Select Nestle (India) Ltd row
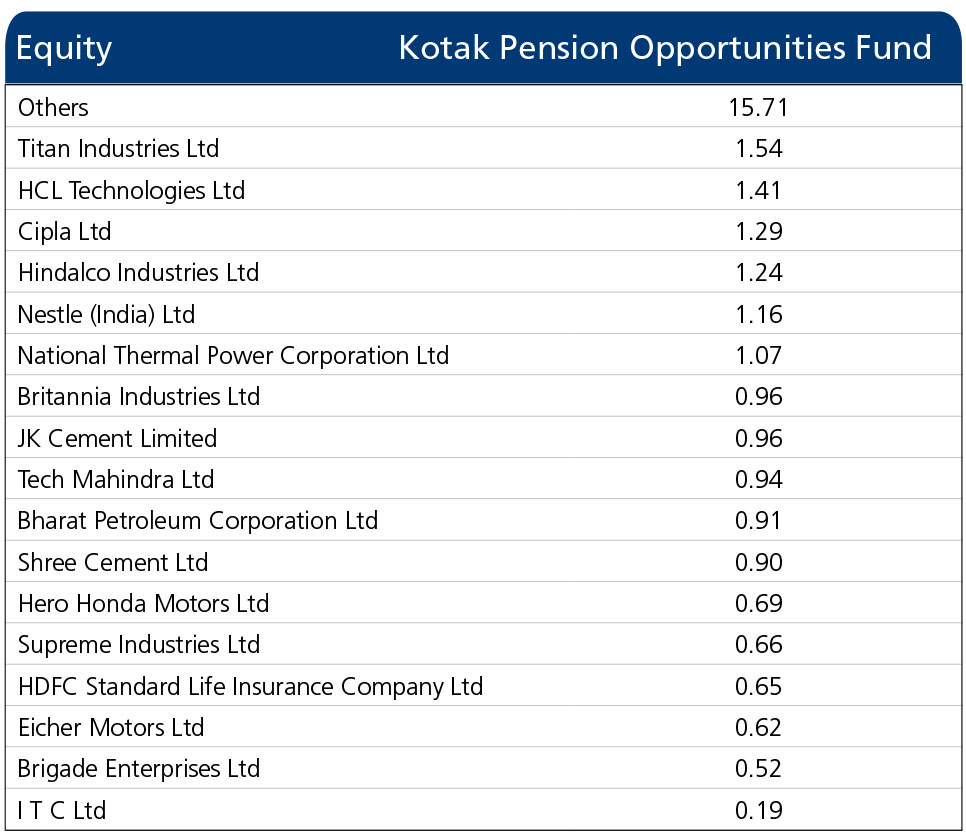This screenshot has height=840, width=966. click(x=483, y=313)
